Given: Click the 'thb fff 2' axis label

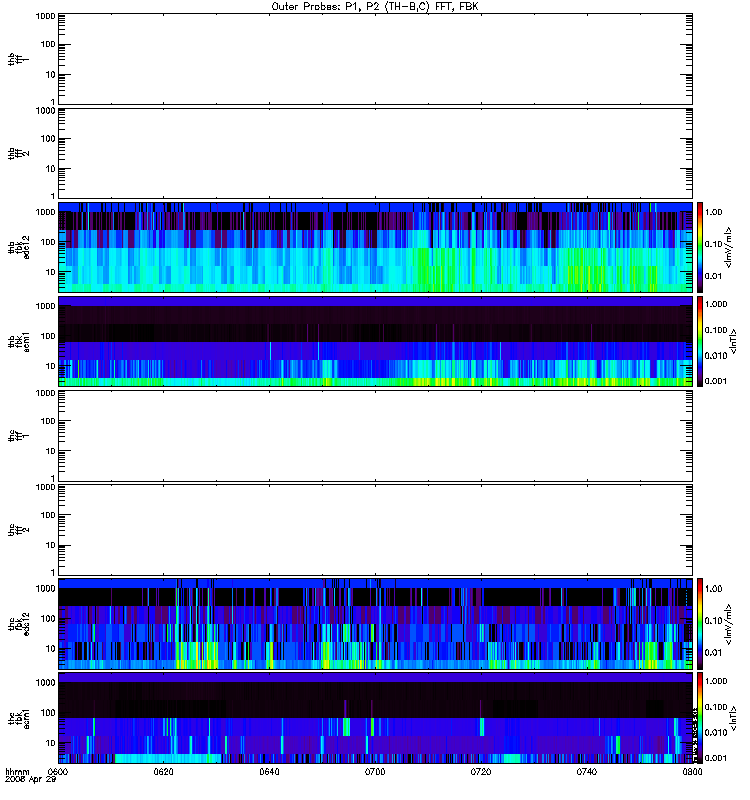Looking at the screenshot, I should pyautogui.click(x=18, y=154).
